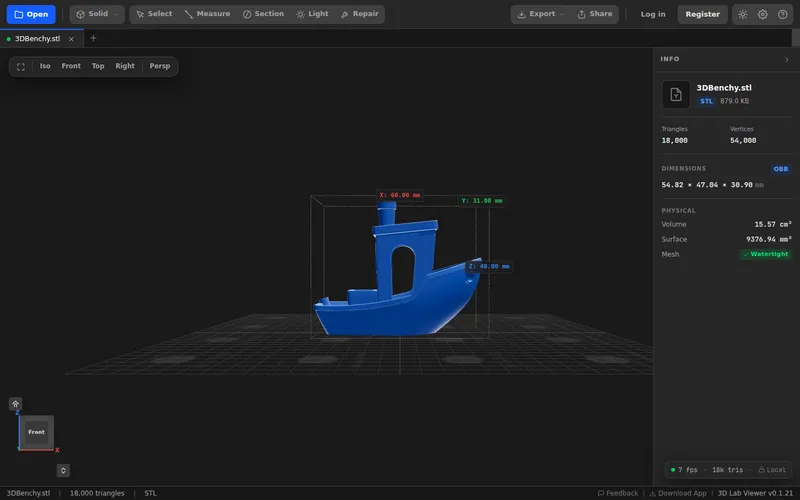Click the 3D Lab Viewer version text

755,493
